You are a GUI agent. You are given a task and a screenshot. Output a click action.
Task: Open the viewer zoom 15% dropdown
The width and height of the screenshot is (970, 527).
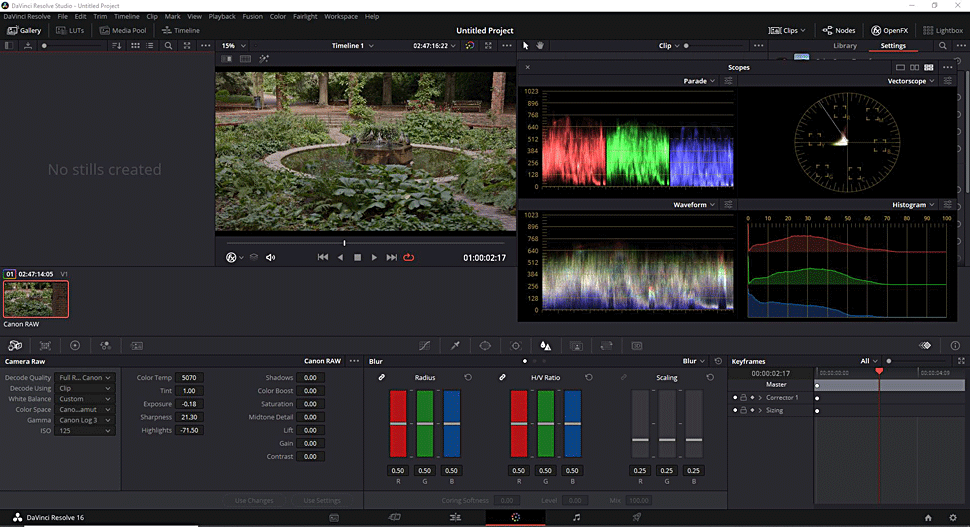coord(234,46)
